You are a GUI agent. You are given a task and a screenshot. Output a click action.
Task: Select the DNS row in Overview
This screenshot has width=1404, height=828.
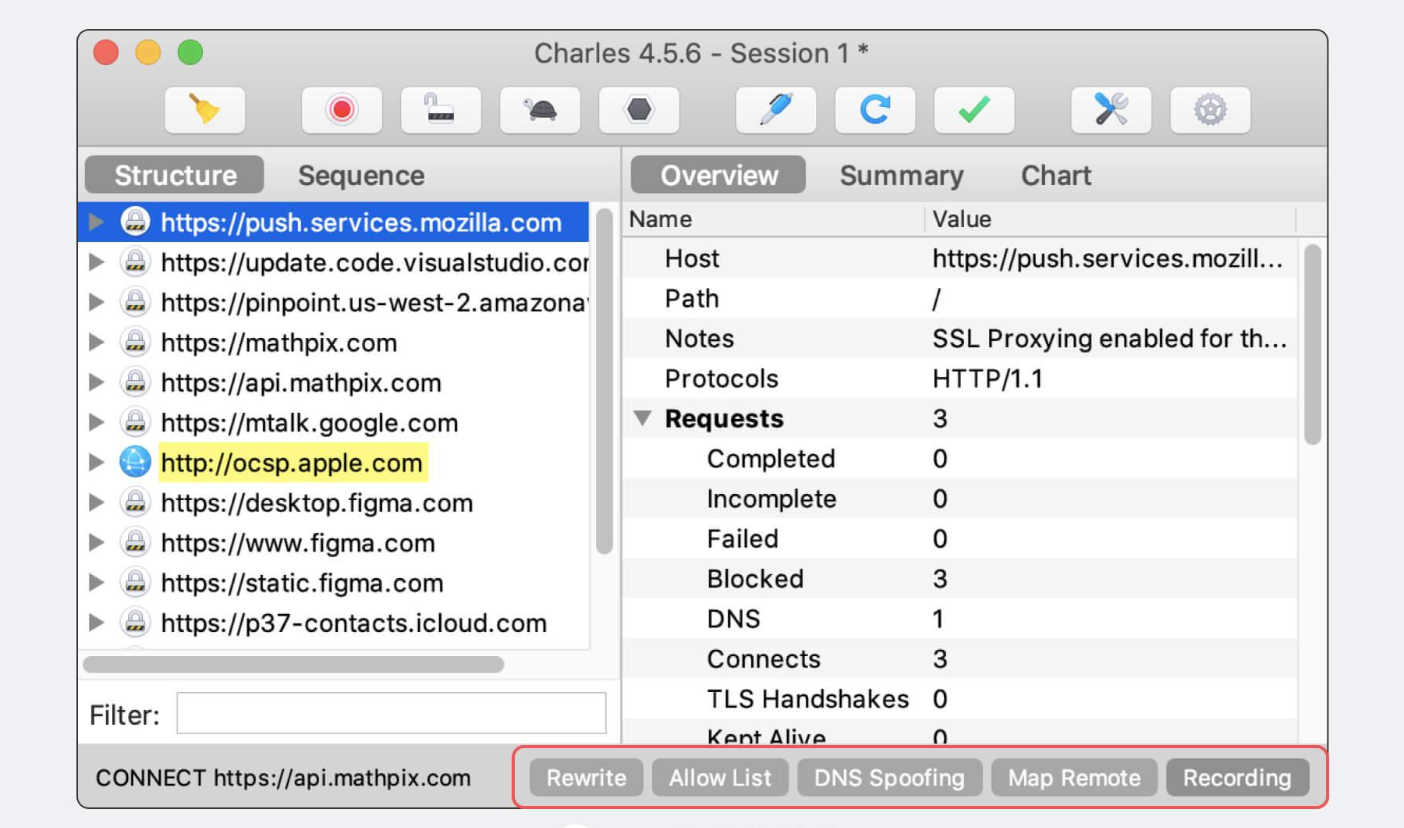(961, 619)
